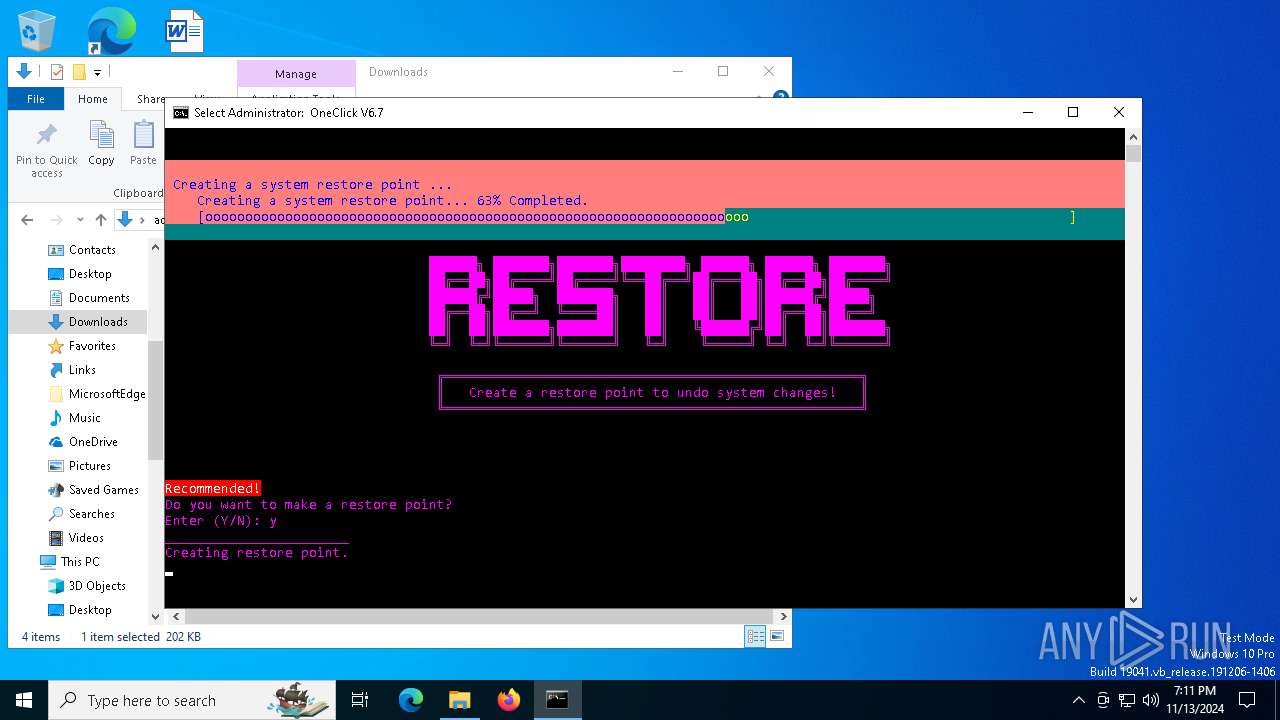Open the Recycle Bin desktop icon
The height and width of the screenshot is (720, 1280).
(x=37, y=30)
